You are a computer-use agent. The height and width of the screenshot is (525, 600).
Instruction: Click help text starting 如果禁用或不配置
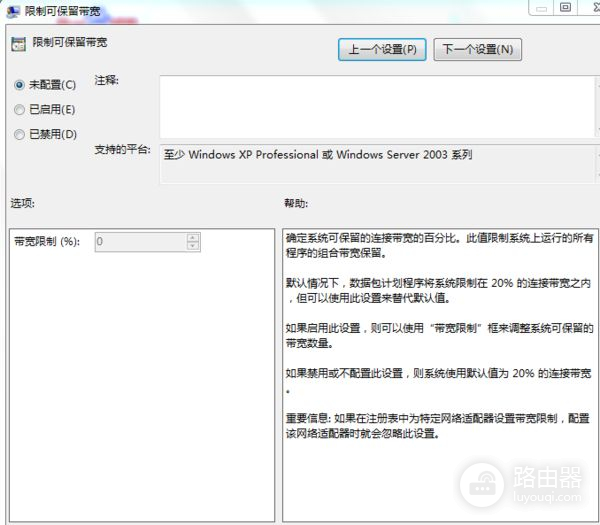(439, 380)
